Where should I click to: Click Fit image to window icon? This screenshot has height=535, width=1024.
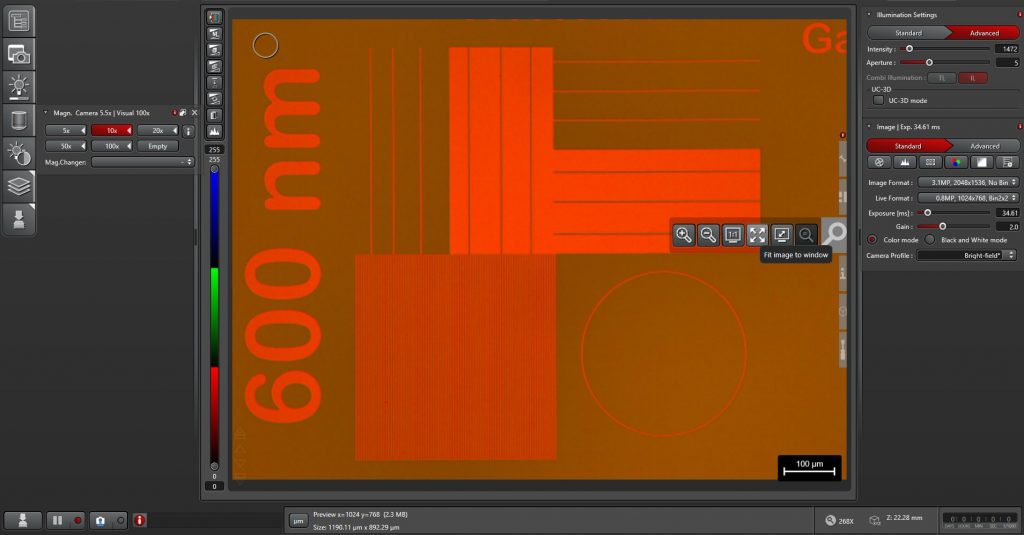click(x=757, y=234)
